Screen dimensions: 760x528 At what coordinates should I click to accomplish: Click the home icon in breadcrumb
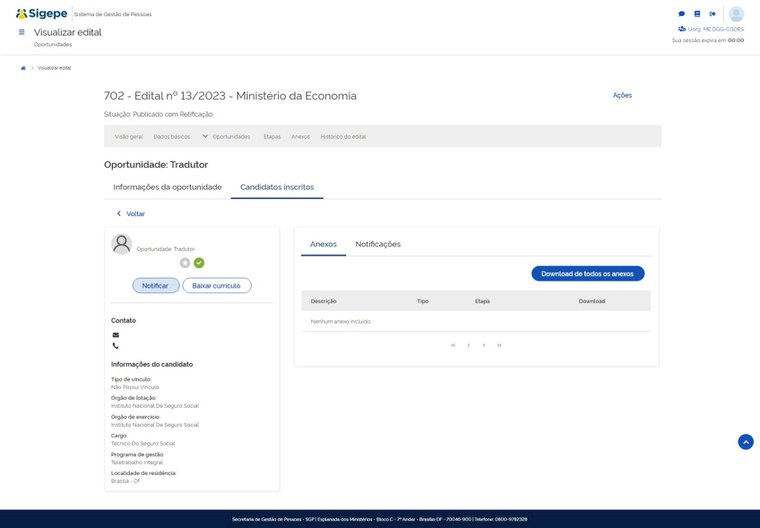(23, 68)
